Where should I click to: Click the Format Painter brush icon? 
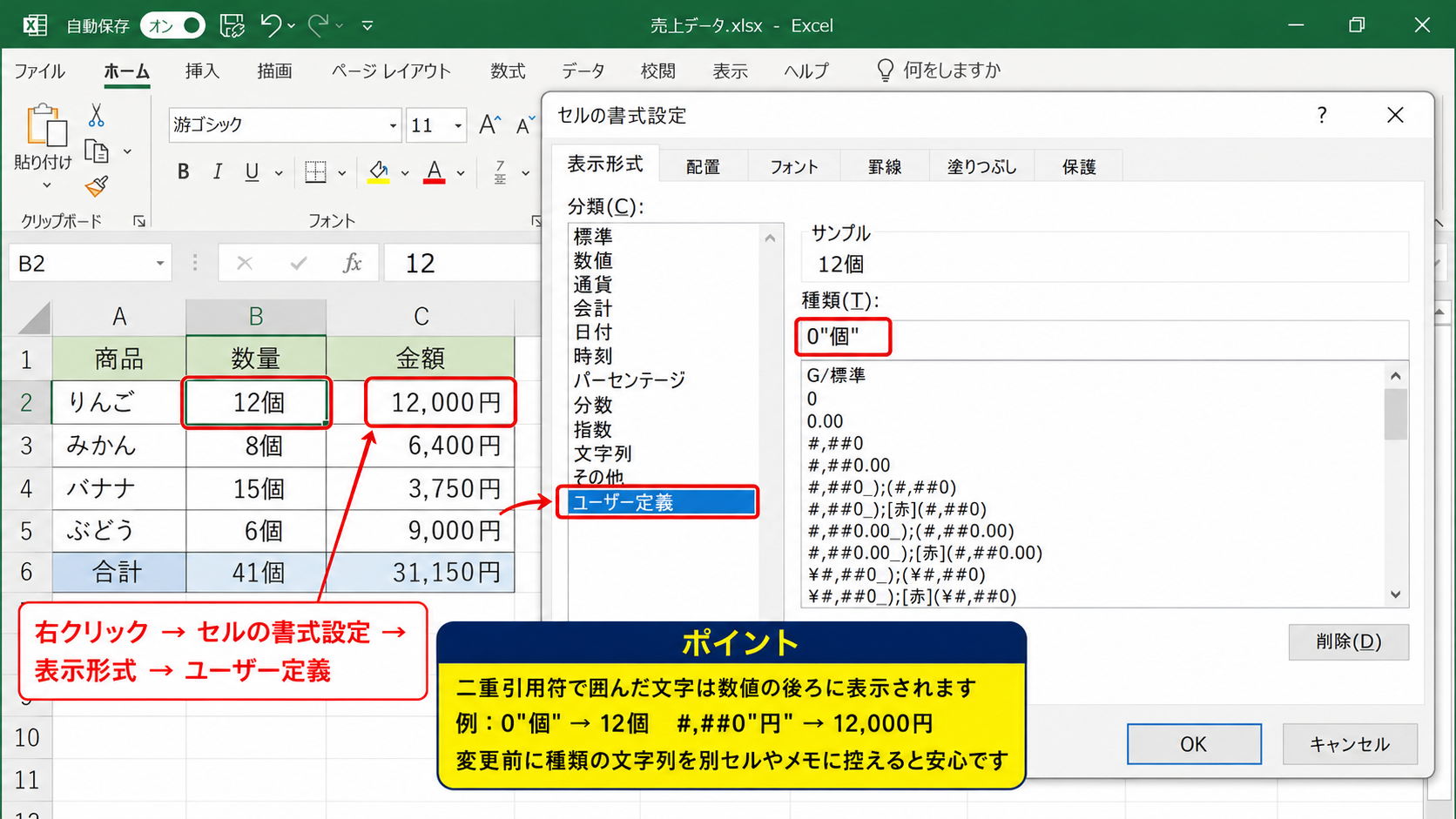97,186
